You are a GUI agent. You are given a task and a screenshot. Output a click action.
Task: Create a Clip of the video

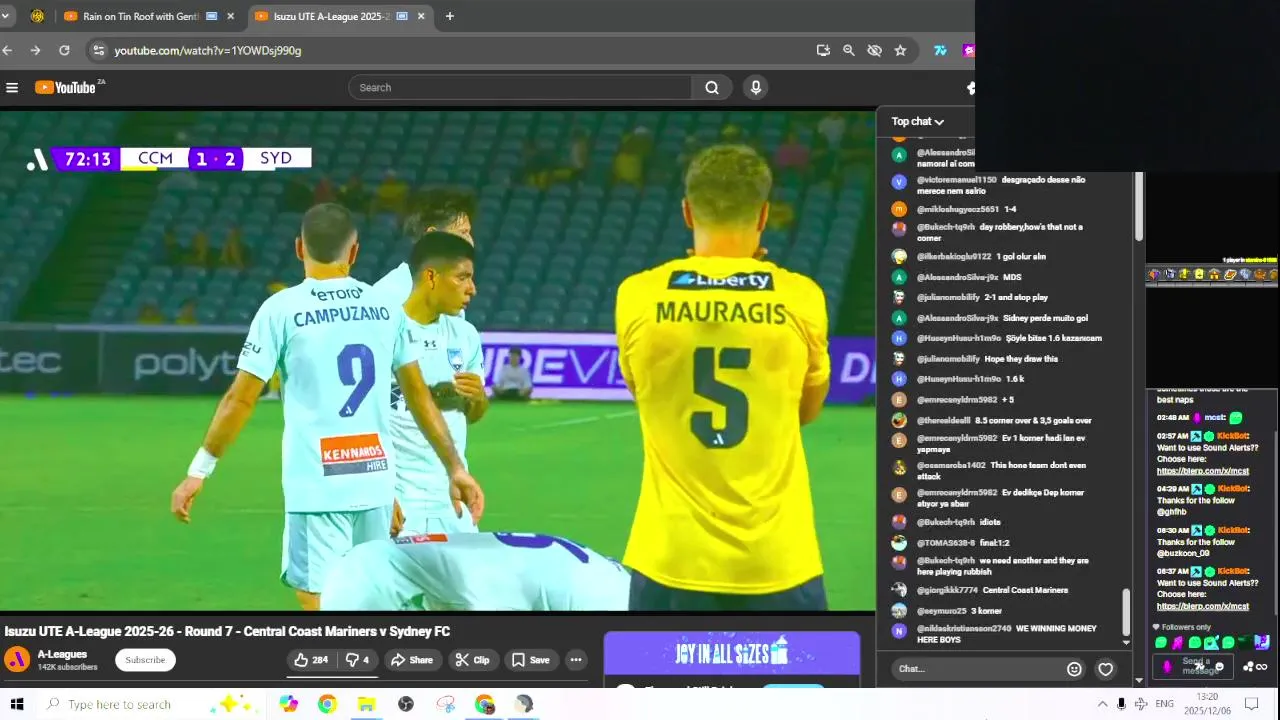tap(472, 660)
